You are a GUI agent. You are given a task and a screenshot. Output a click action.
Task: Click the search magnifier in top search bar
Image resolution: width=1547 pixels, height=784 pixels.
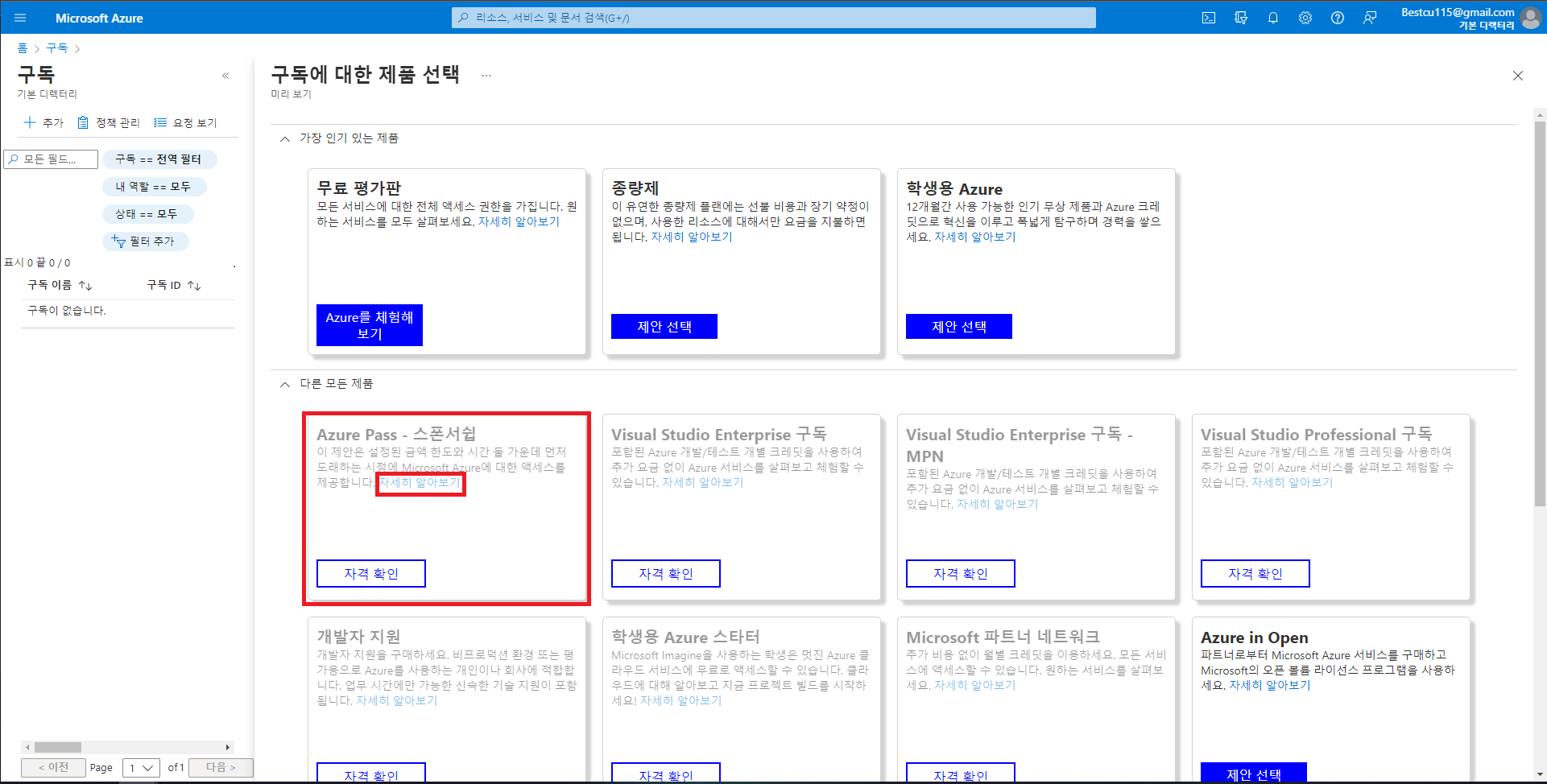coord(464,18)
